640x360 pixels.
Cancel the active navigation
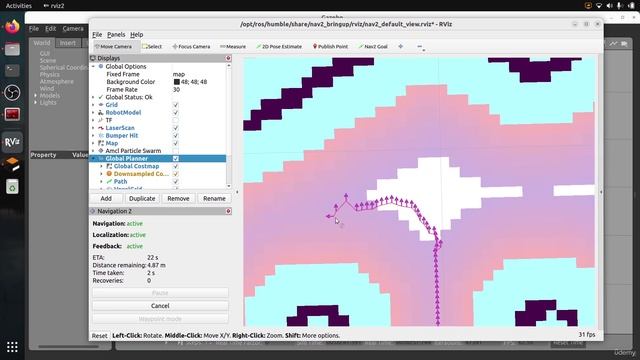tap(160, 306)
